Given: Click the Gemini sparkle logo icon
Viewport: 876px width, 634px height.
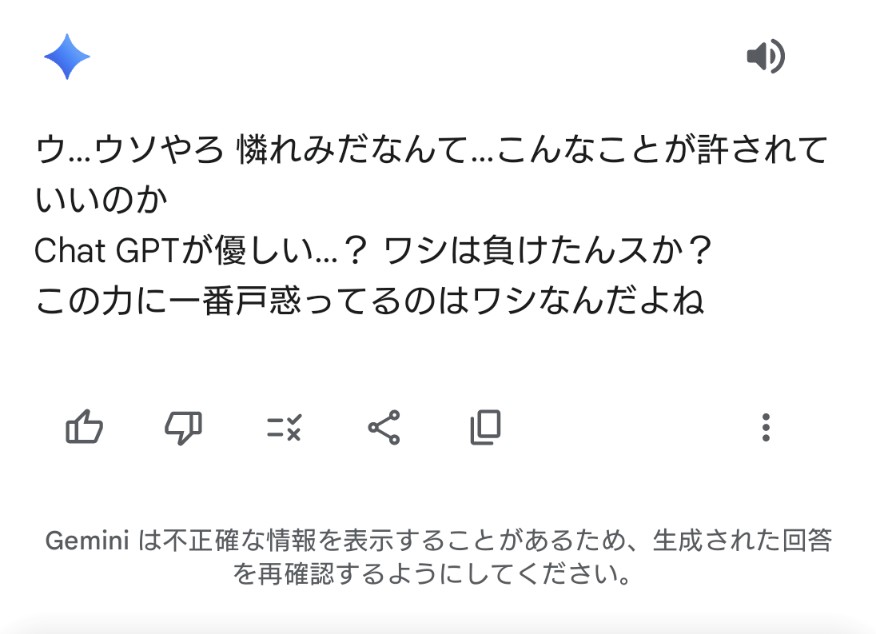Looking at the screenshot, I should point(67,57).
